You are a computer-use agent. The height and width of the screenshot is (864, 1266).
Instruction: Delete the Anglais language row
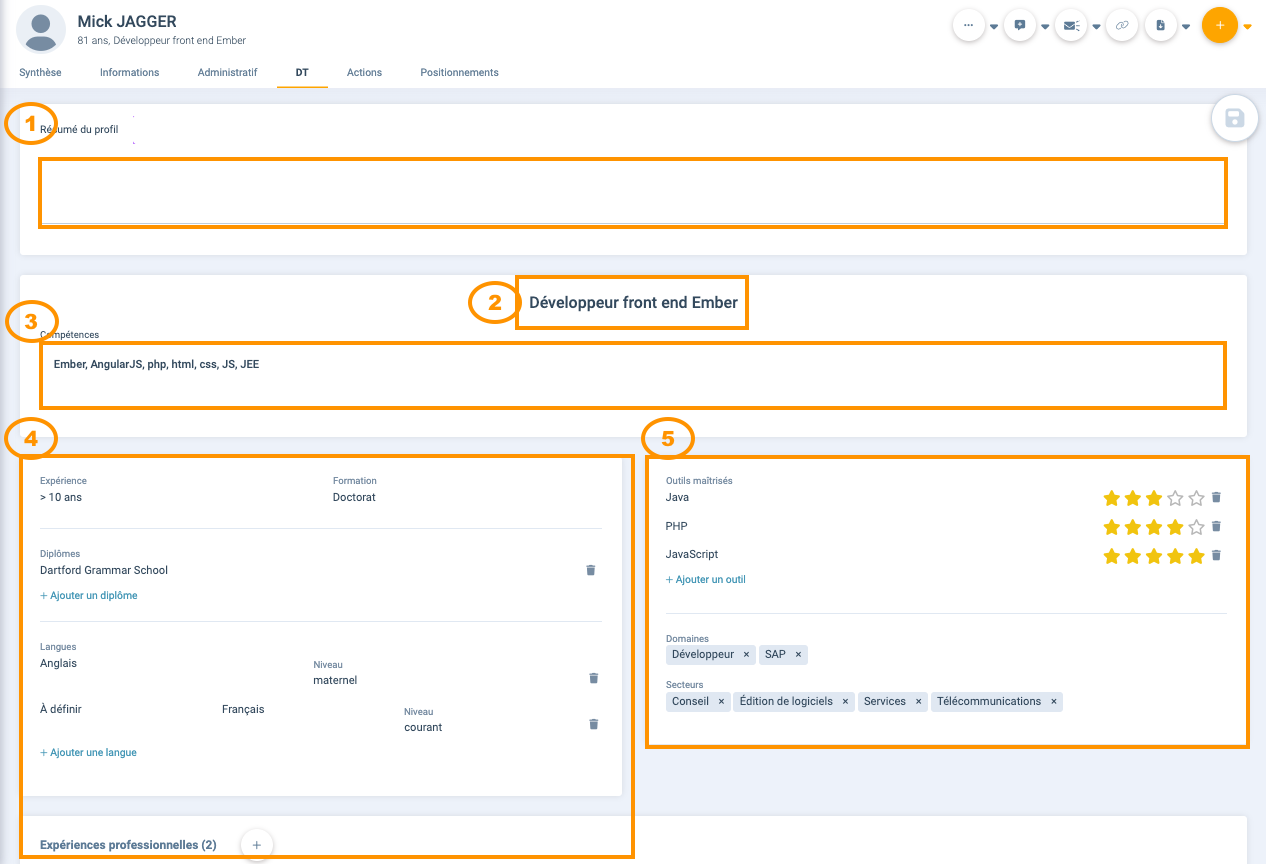point(593,678)
